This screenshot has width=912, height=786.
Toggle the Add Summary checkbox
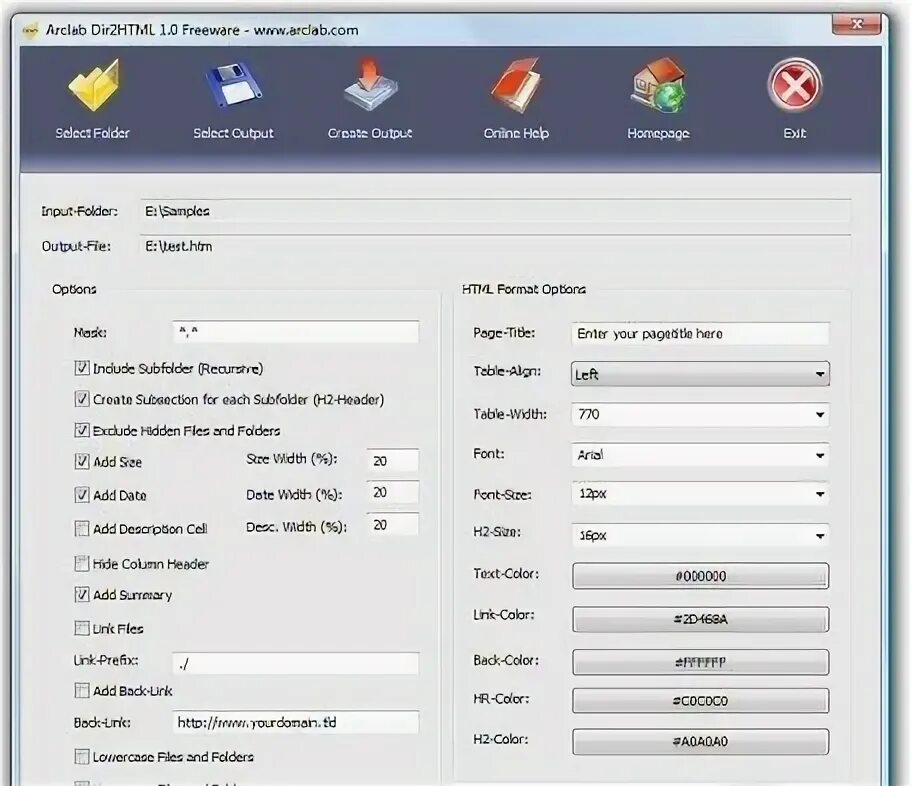click(82, 595)
